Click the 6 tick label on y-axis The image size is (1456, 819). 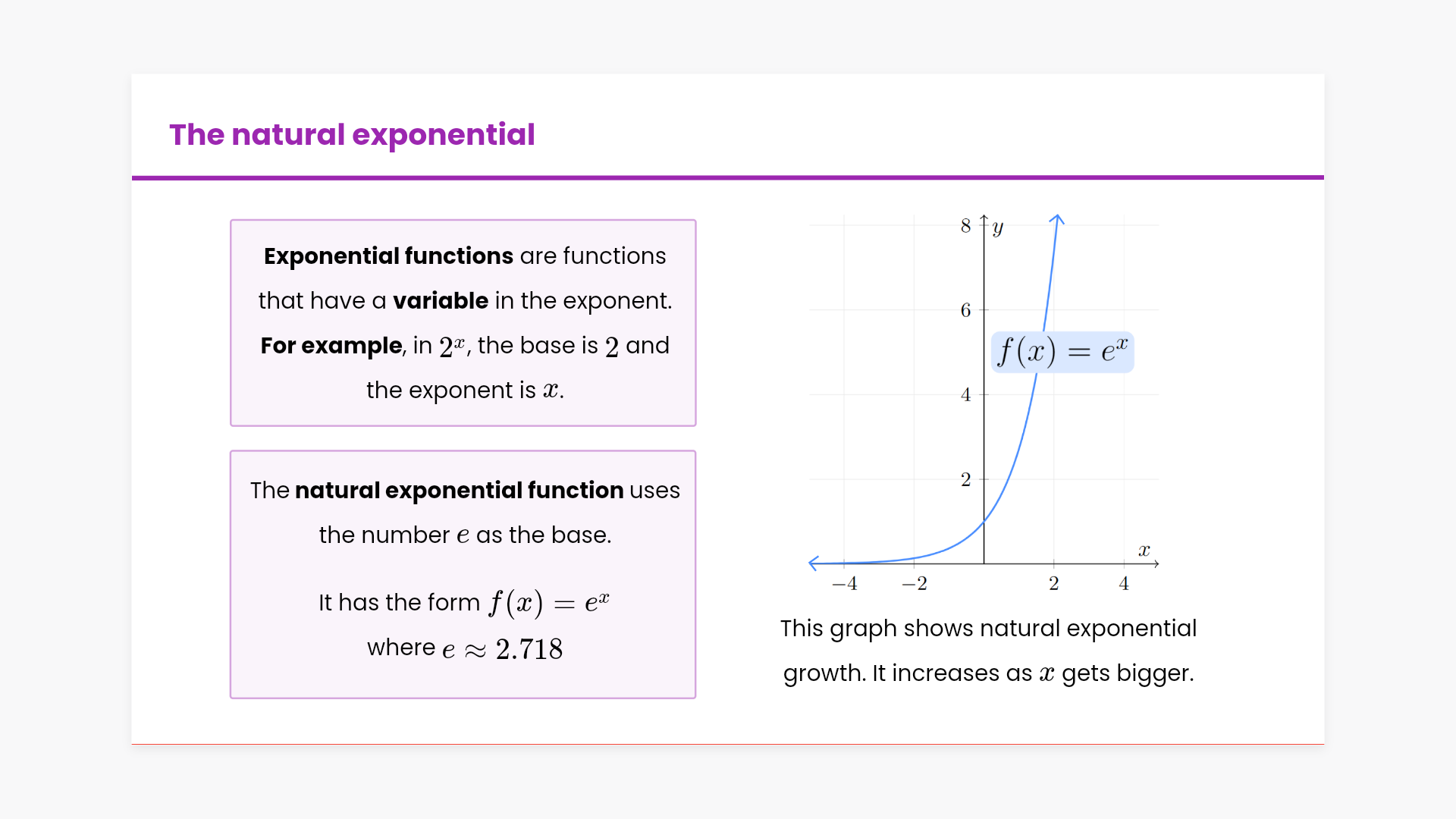tap(965, 310)
